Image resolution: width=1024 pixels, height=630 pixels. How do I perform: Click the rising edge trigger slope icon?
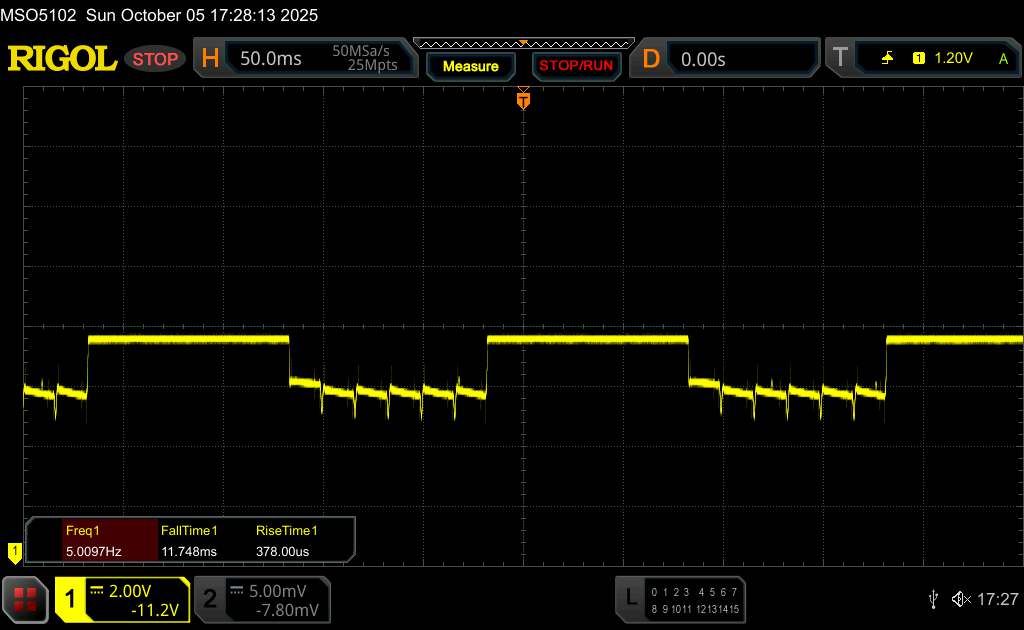887,59
